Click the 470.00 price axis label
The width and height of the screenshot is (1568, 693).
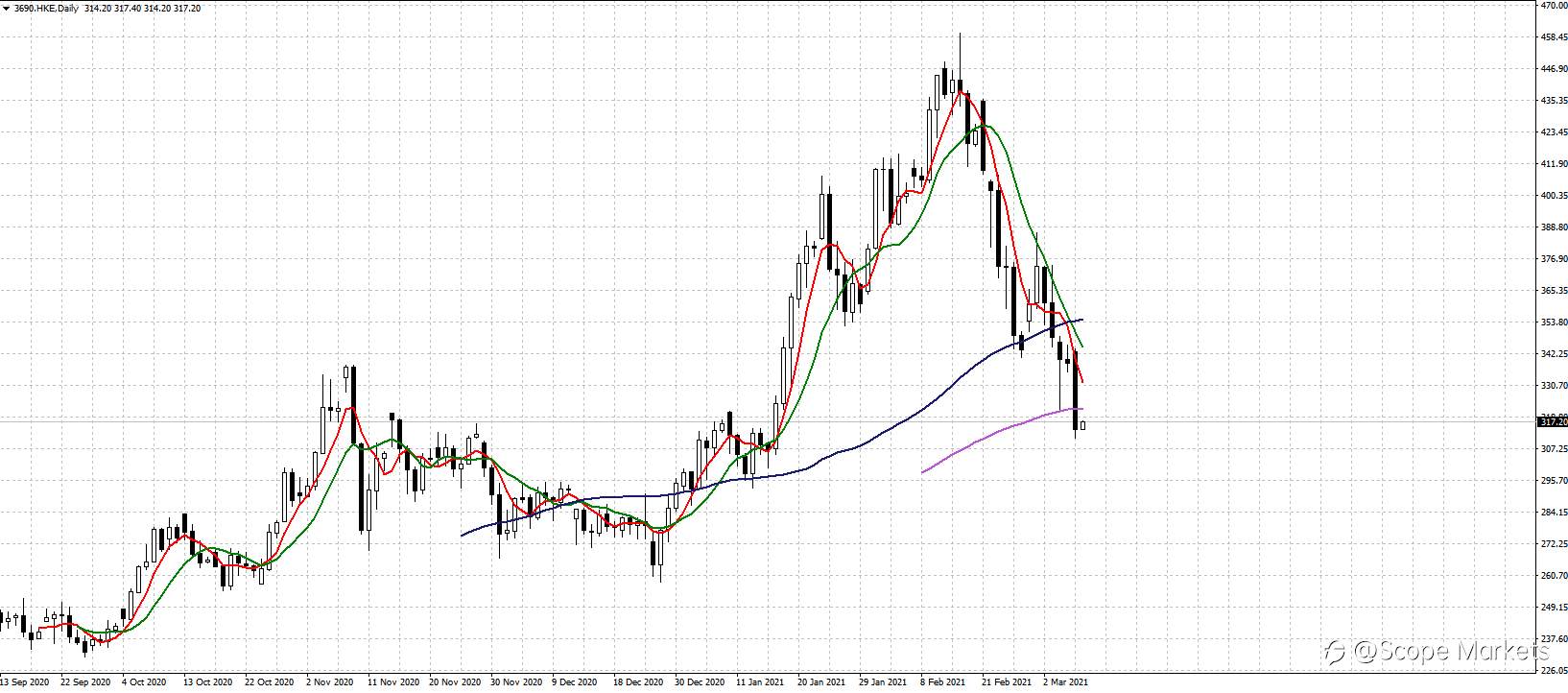[x=1553, y=6]
